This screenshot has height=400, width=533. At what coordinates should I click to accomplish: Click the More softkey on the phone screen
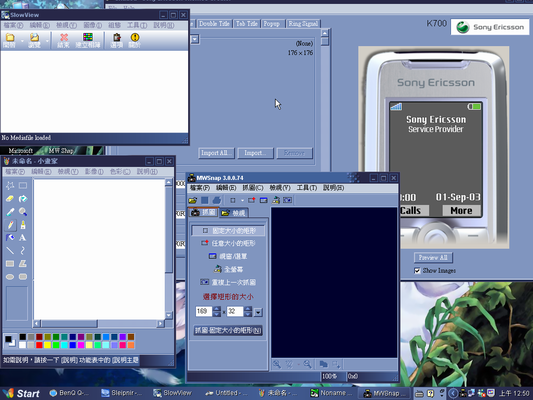(x=461, y=211)
